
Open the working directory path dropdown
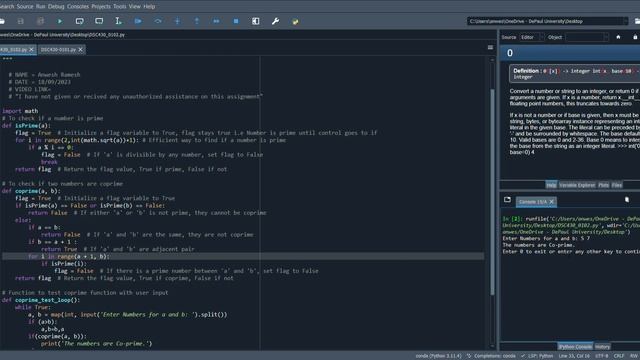625,21
